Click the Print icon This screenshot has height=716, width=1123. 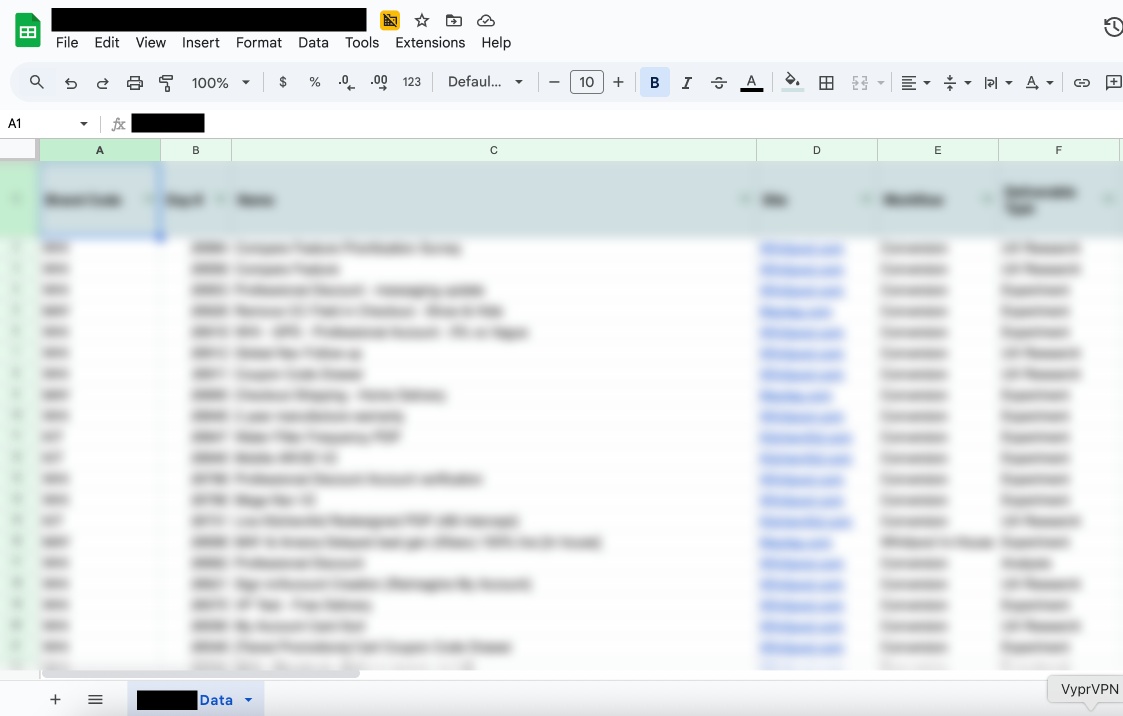pyautogui.click(x=134, y=82)
